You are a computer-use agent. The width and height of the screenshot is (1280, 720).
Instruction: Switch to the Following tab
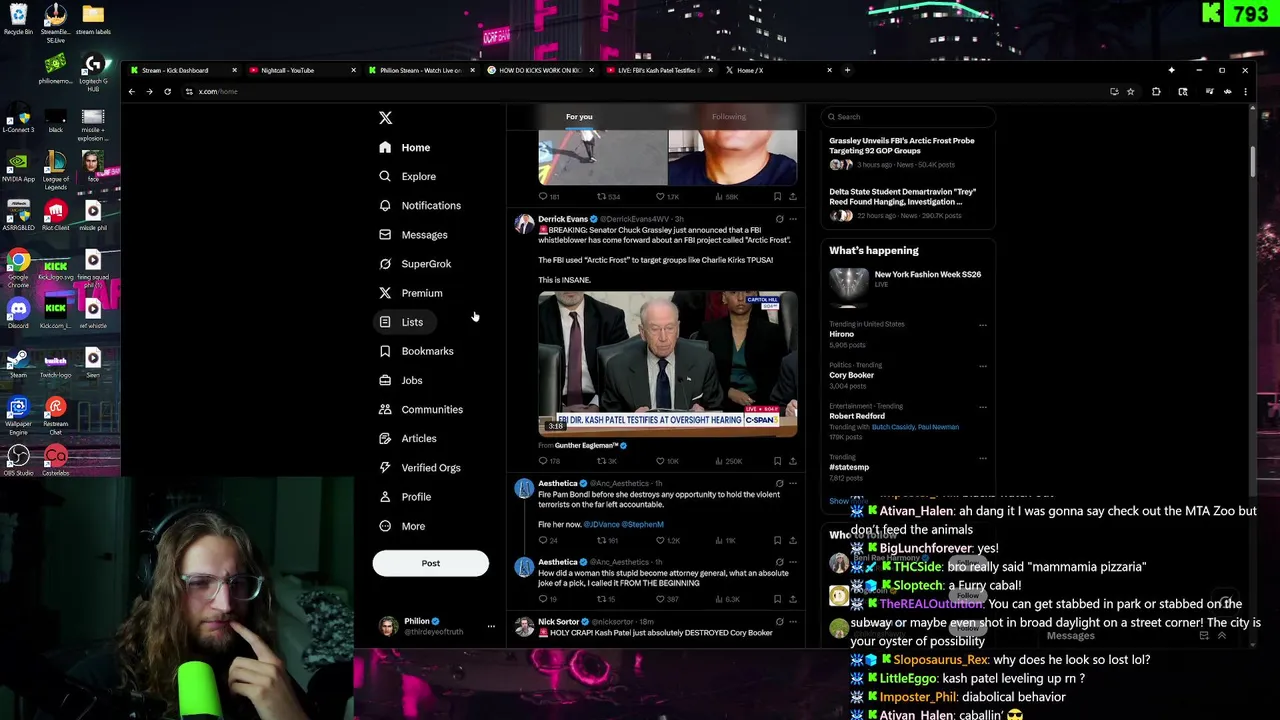pos(729,117)
